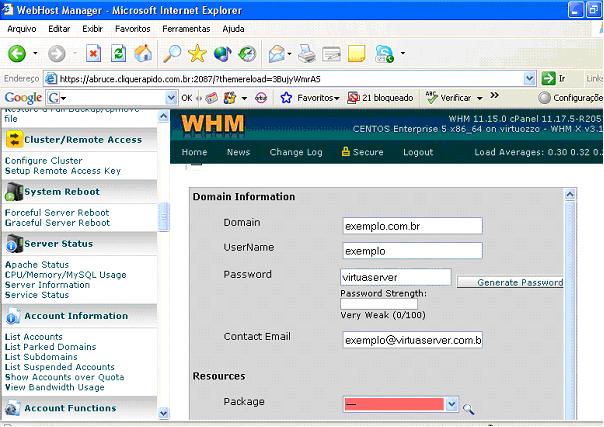
Task: Click the Google toolbar logo
Action: point(23,98)
